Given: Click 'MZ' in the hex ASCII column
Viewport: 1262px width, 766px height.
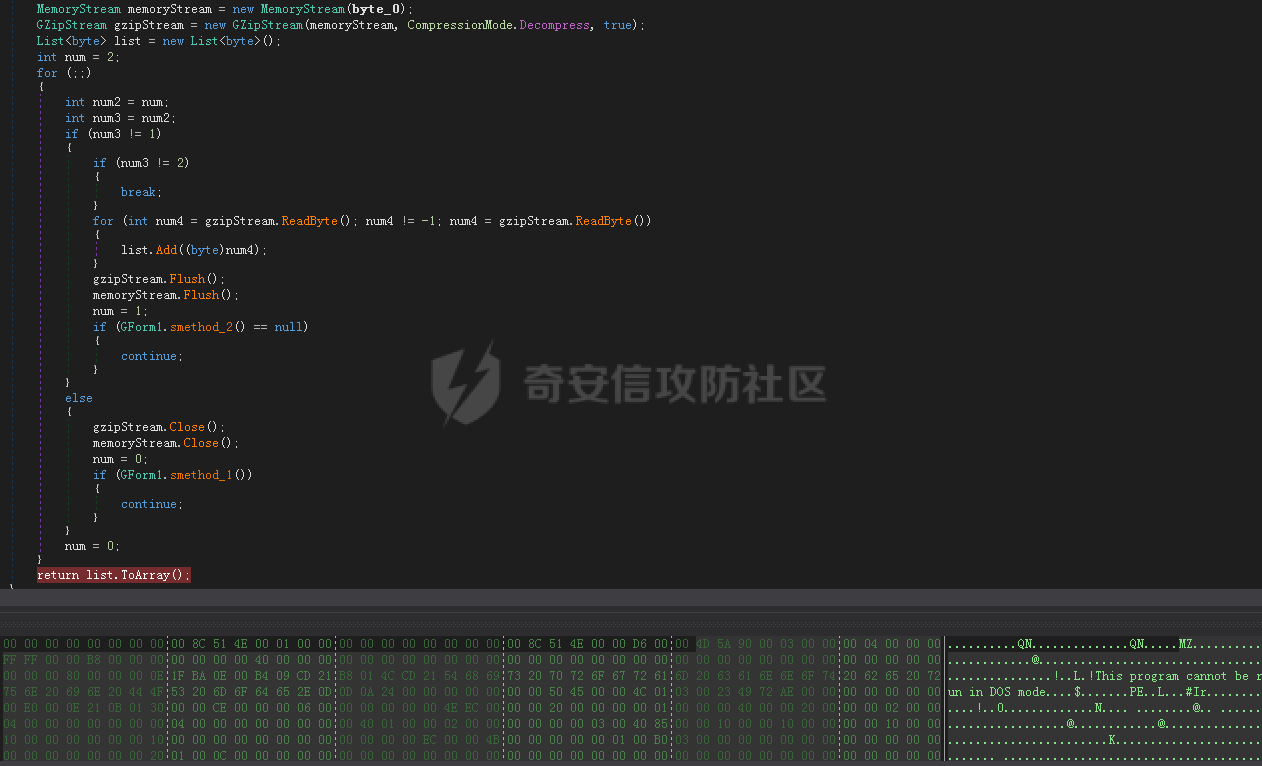Looking at the screenshot, I should click(1186, 644).
